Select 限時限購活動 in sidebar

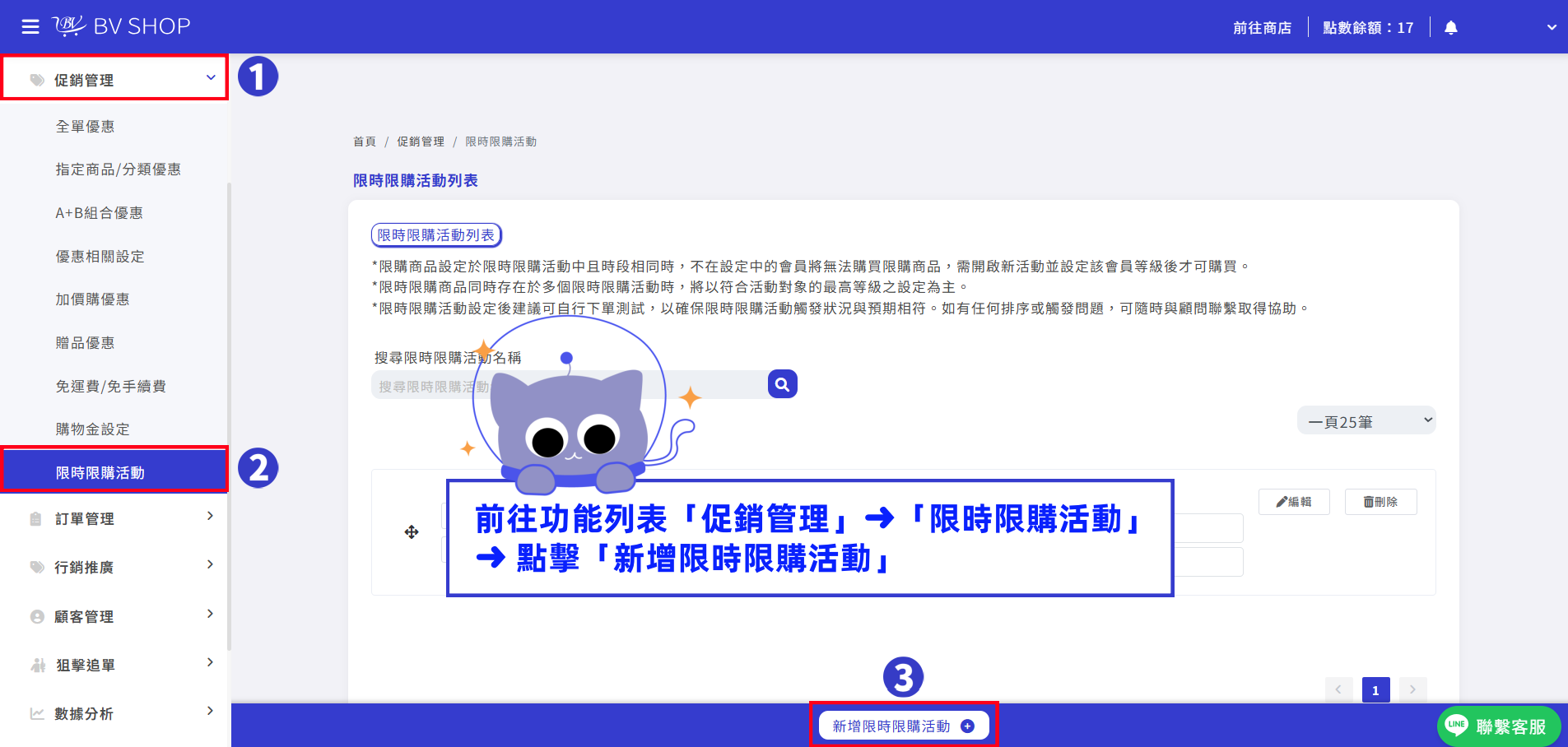tap(114, 471)
